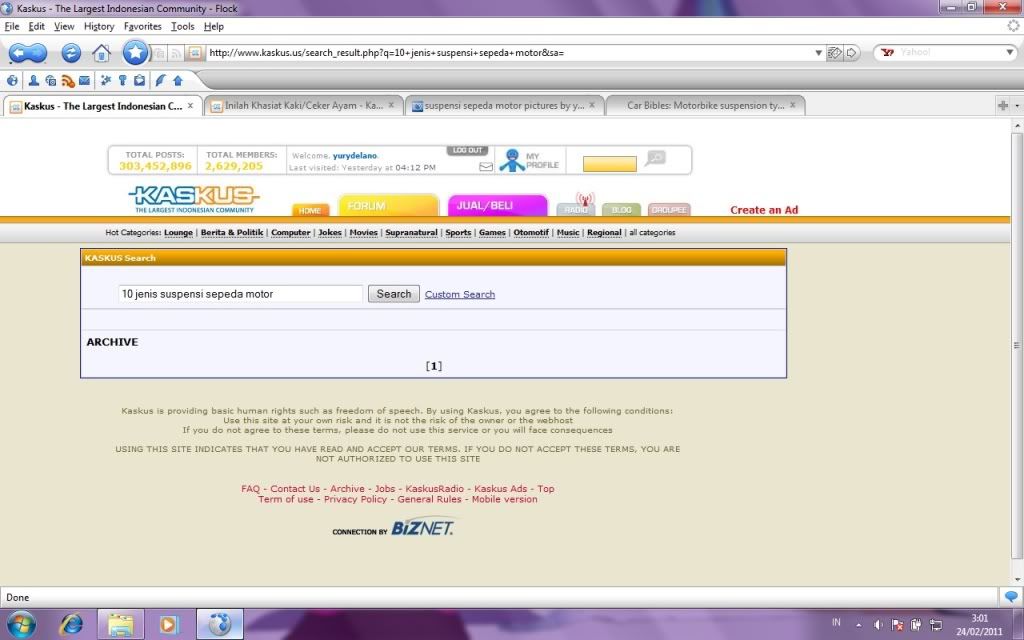The height and width of the screenshot is (640, 1024).
Task: Open the JUAL/BELI navigation tab
Action: pyautogui.click(x=498, y=205)
